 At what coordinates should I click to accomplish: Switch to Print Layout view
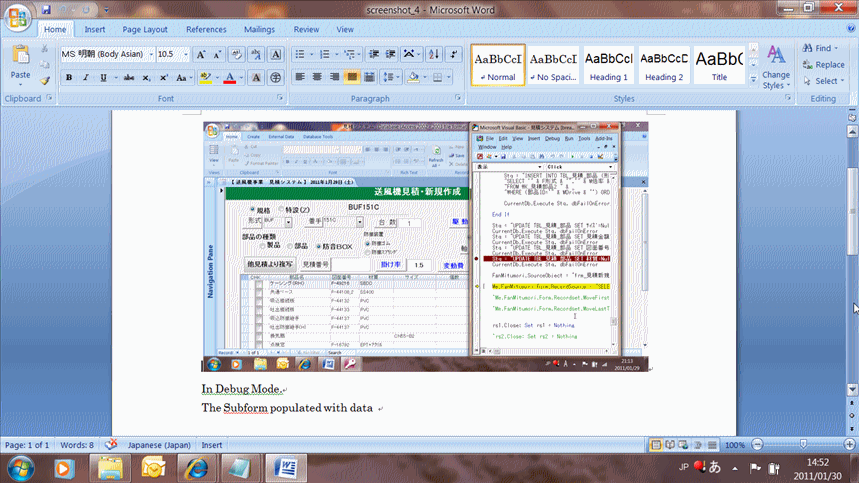[655, 445]
